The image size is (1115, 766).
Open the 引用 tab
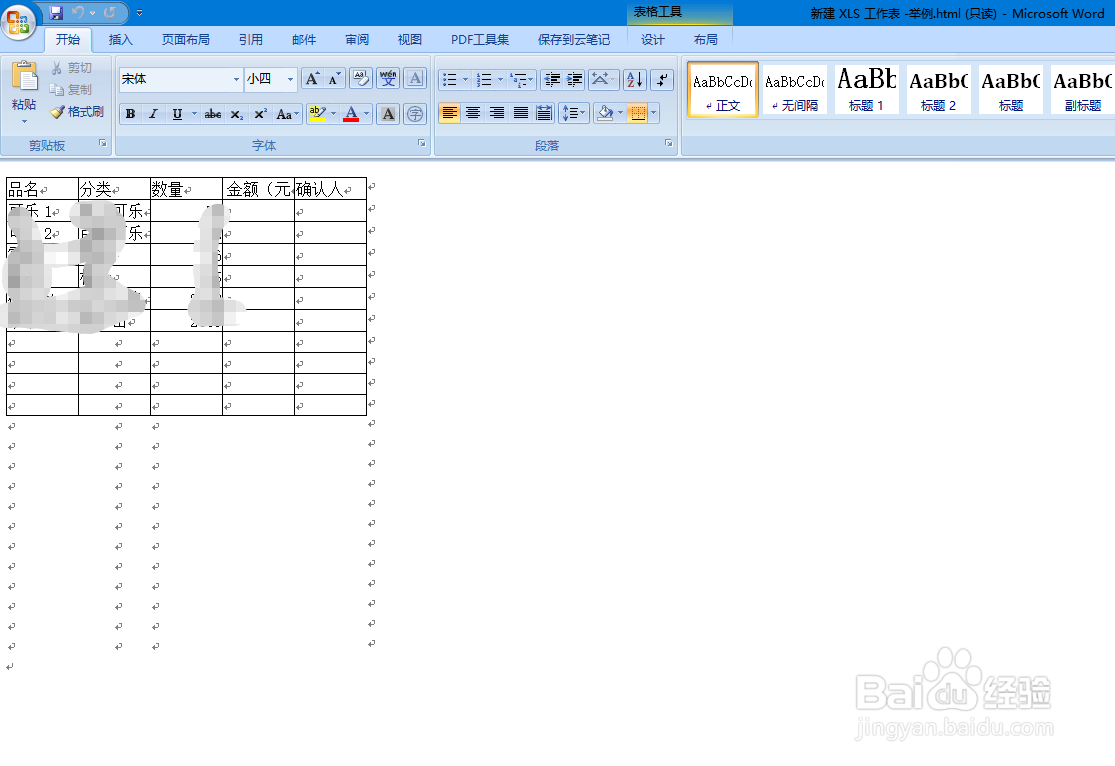tap(250, 40)
